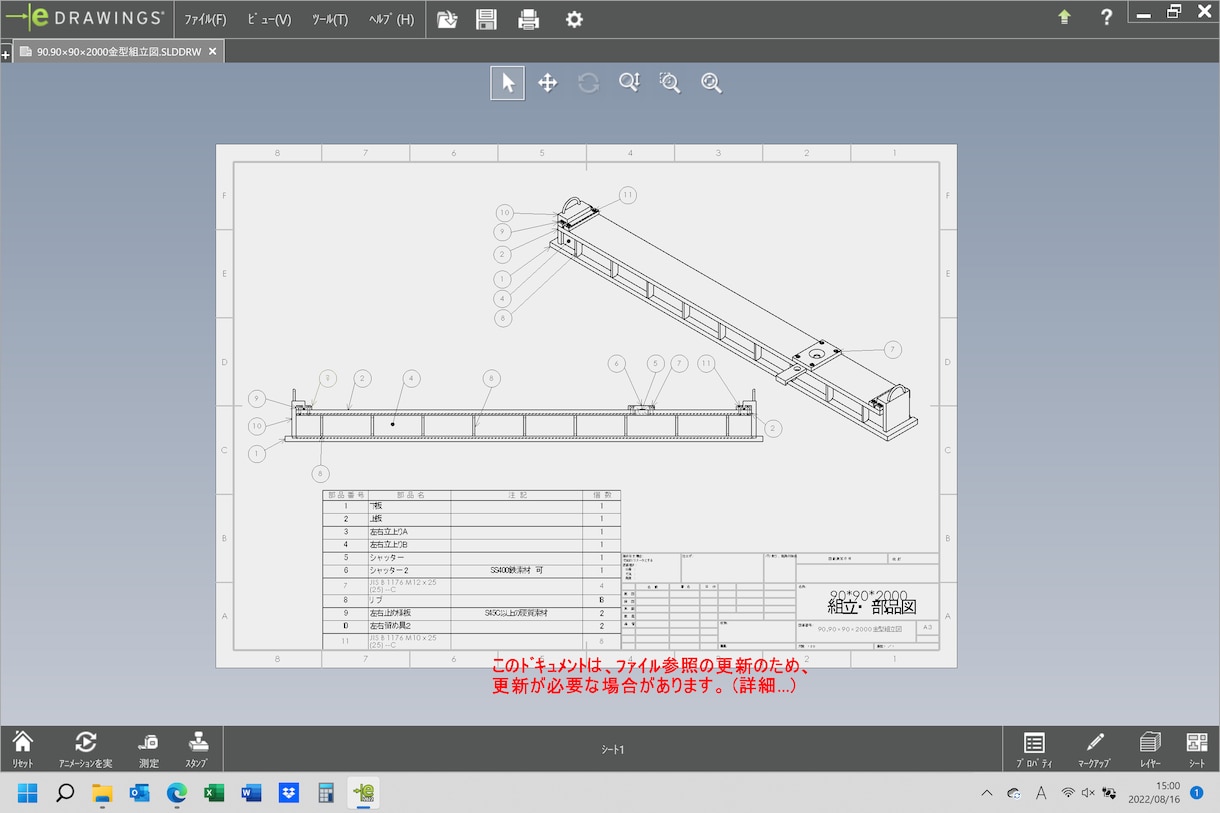Click the question mark help icon
The height and width of the screenshot is (813, 1220).
point(1106,17)
